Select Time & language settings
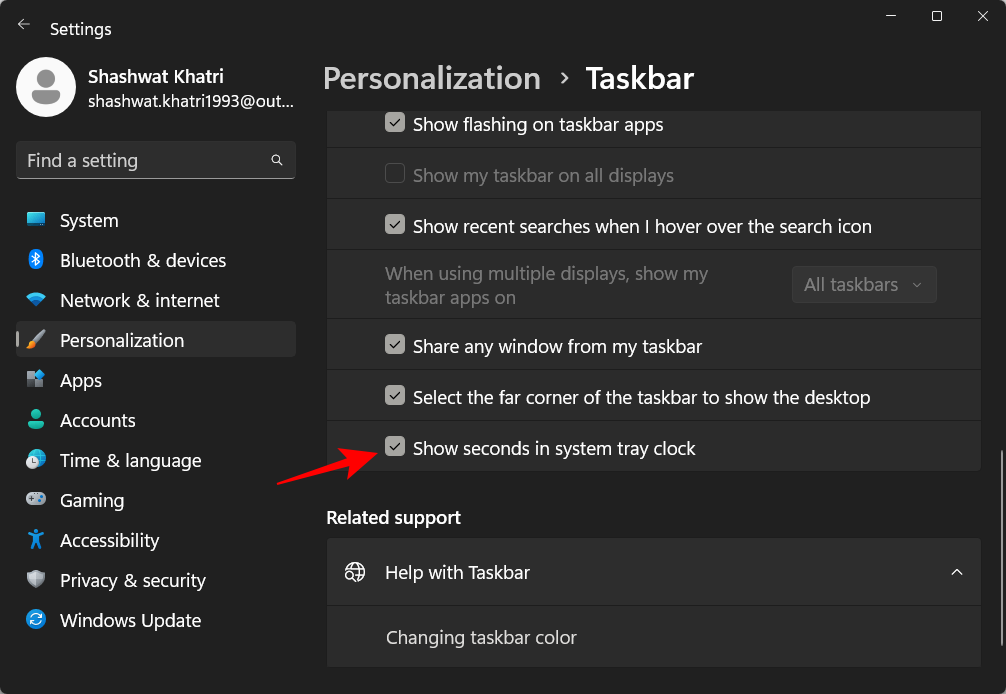This screenshot has height=694, width=1006. tap(129, 460)
